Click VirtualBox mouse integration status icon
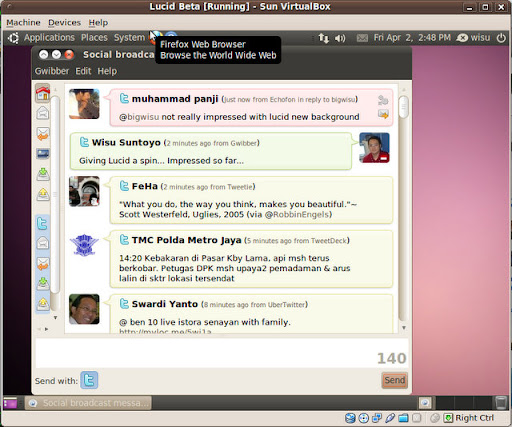Viewport: 512px width, 427px height. [435, 418]
